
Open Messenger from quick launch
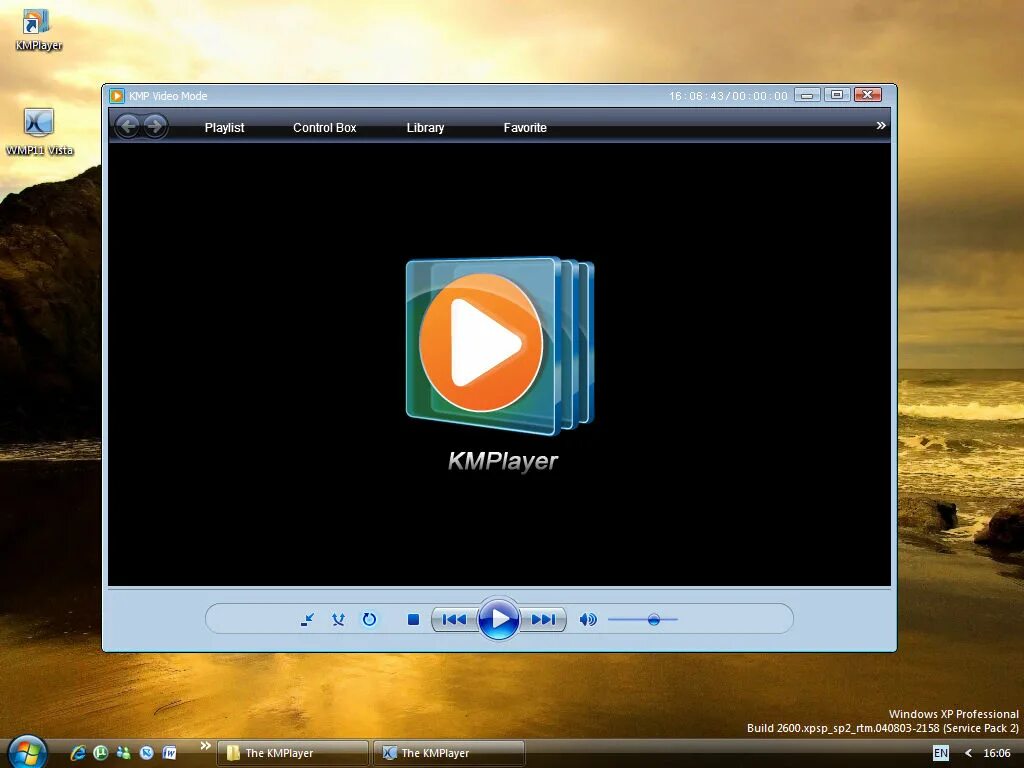tap(123, 753)
